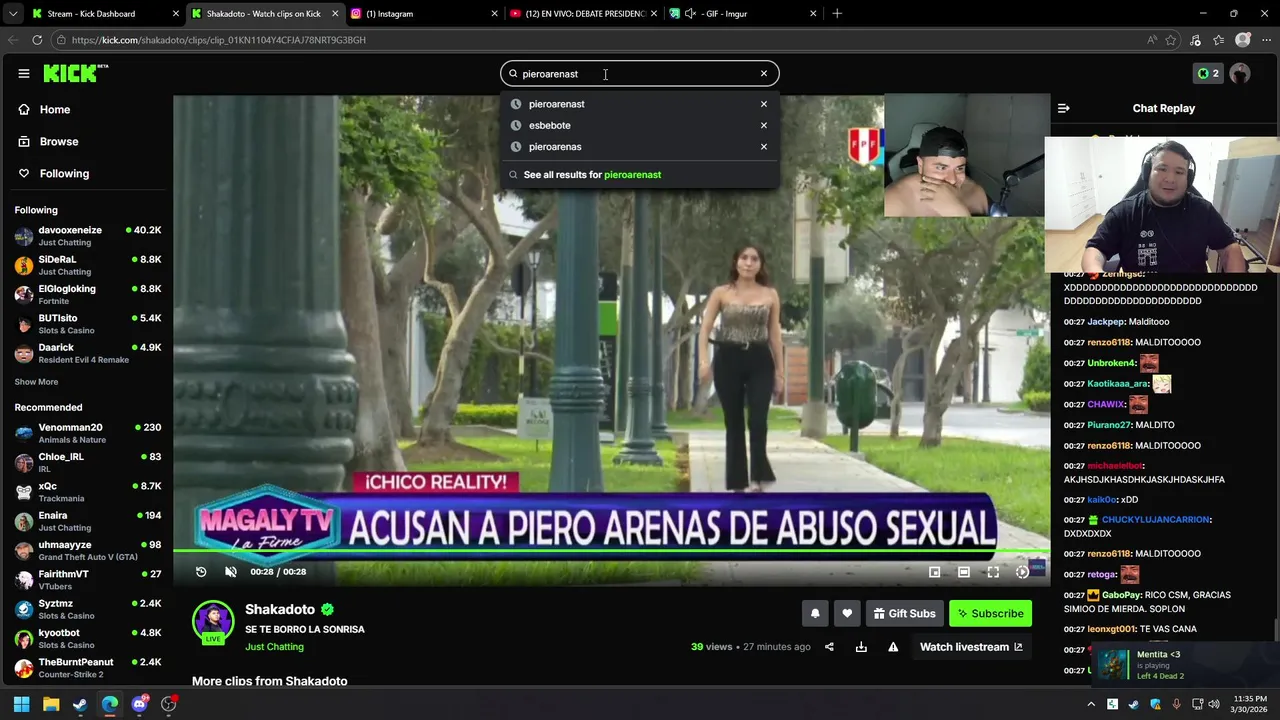The image size is (1280, 720).
Task: Click the KICK logo
Action: click(76, 73)
